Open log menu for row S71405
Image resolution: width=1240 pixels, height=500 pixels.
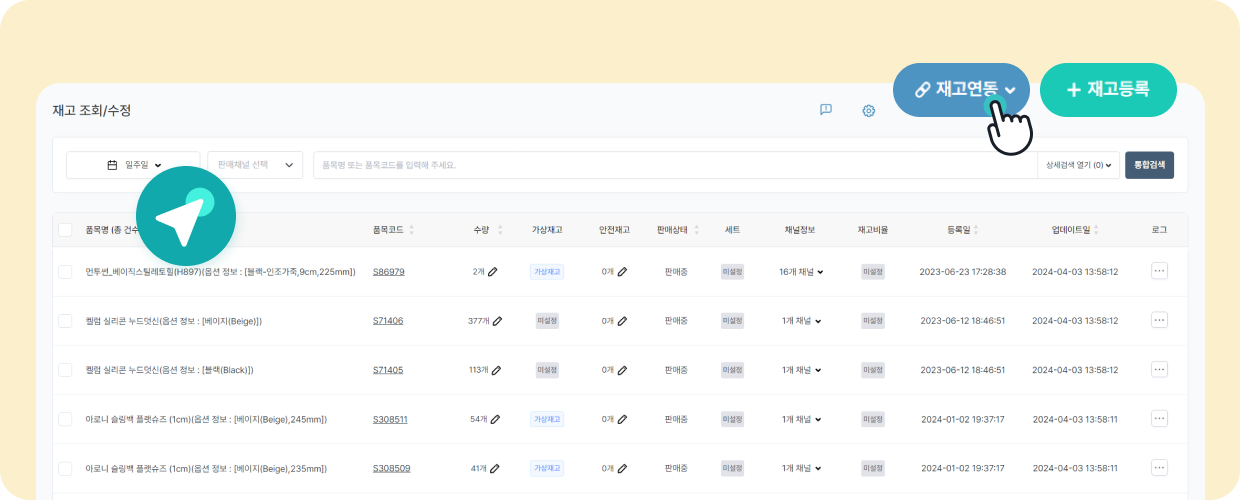[x=1159, y=369]
